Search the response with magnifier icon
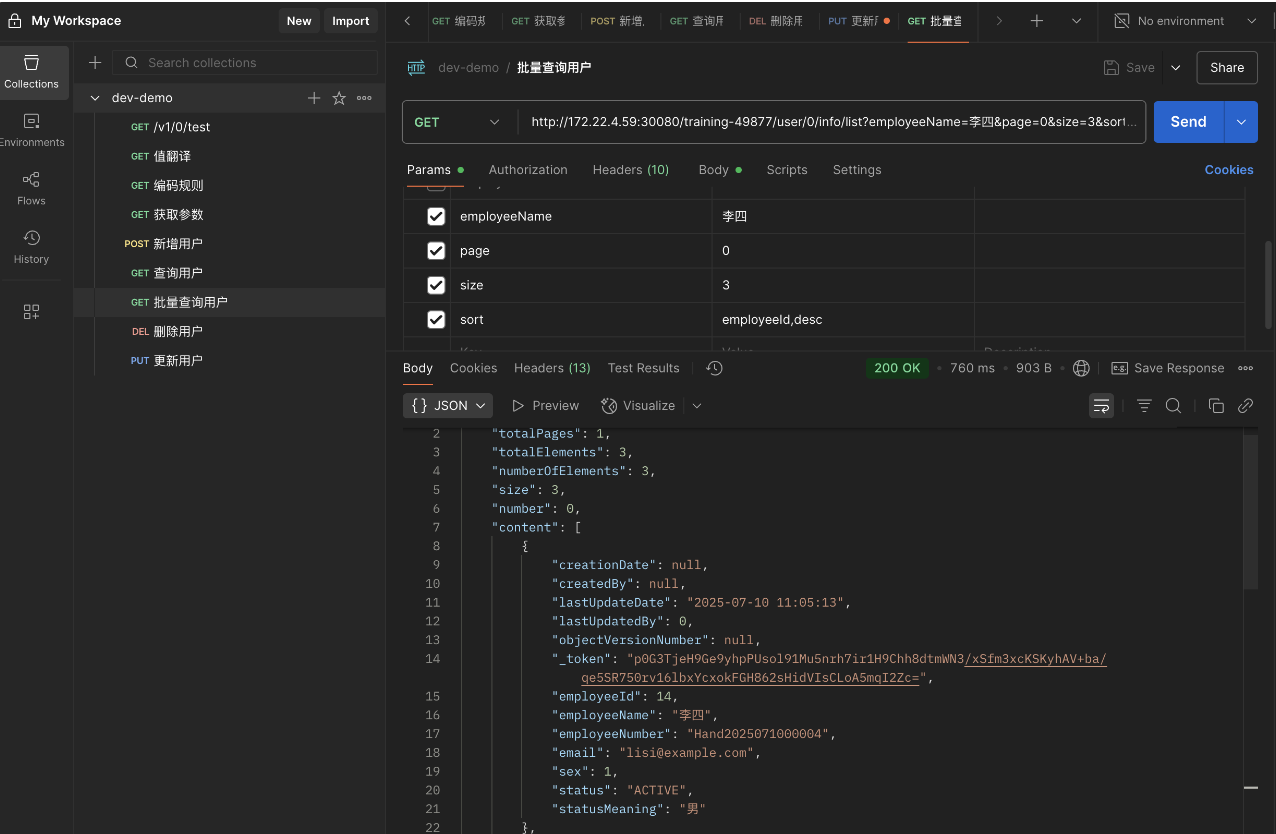 click(x=1174, y=405)
